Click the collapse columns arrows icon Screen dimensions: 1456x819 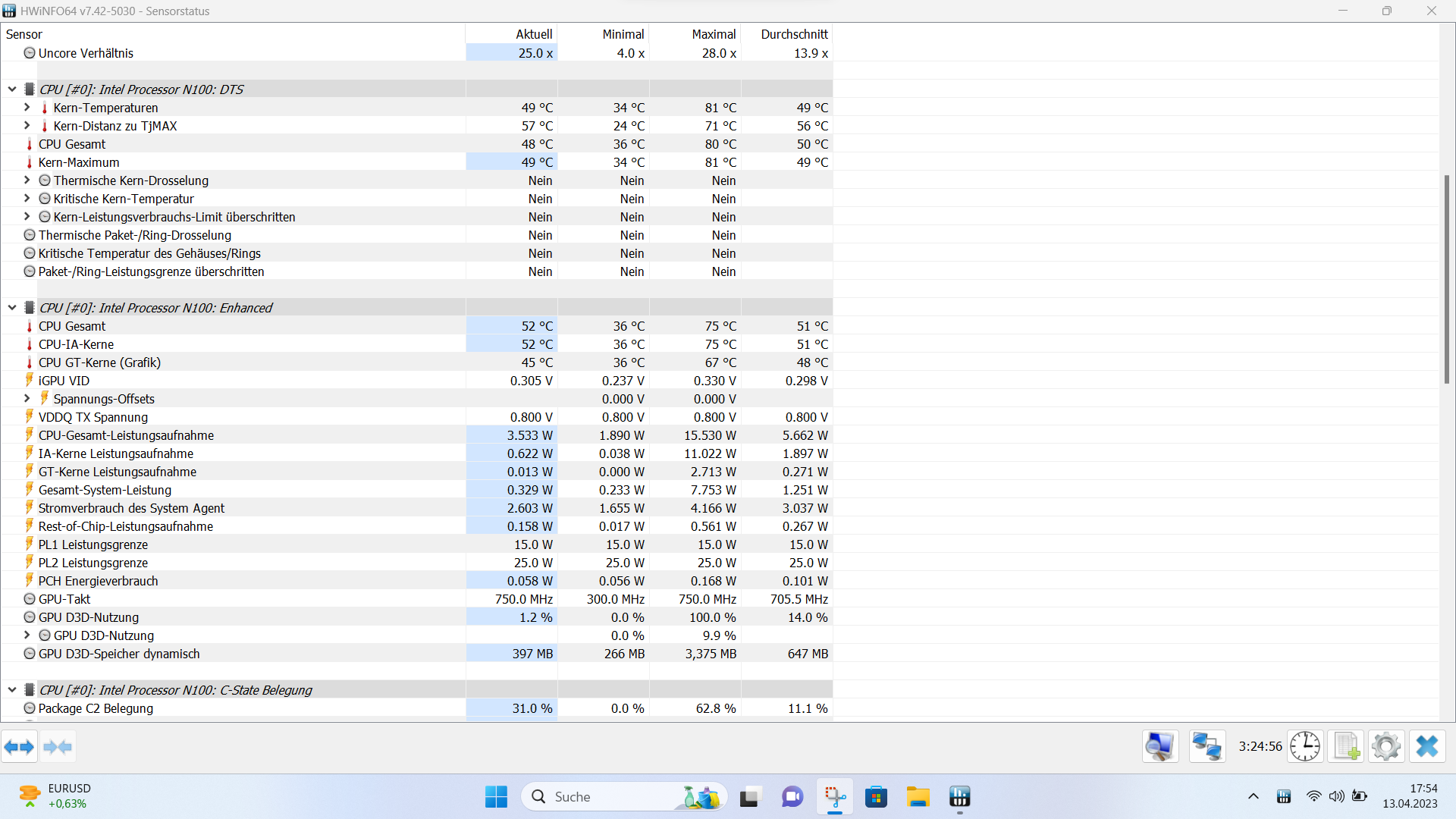(58, 747)
